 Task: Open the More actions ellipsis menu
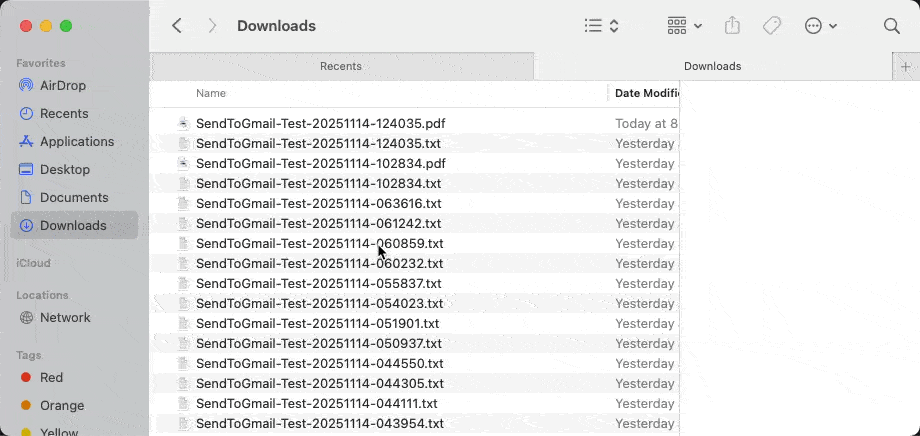(x=820, y=26)
